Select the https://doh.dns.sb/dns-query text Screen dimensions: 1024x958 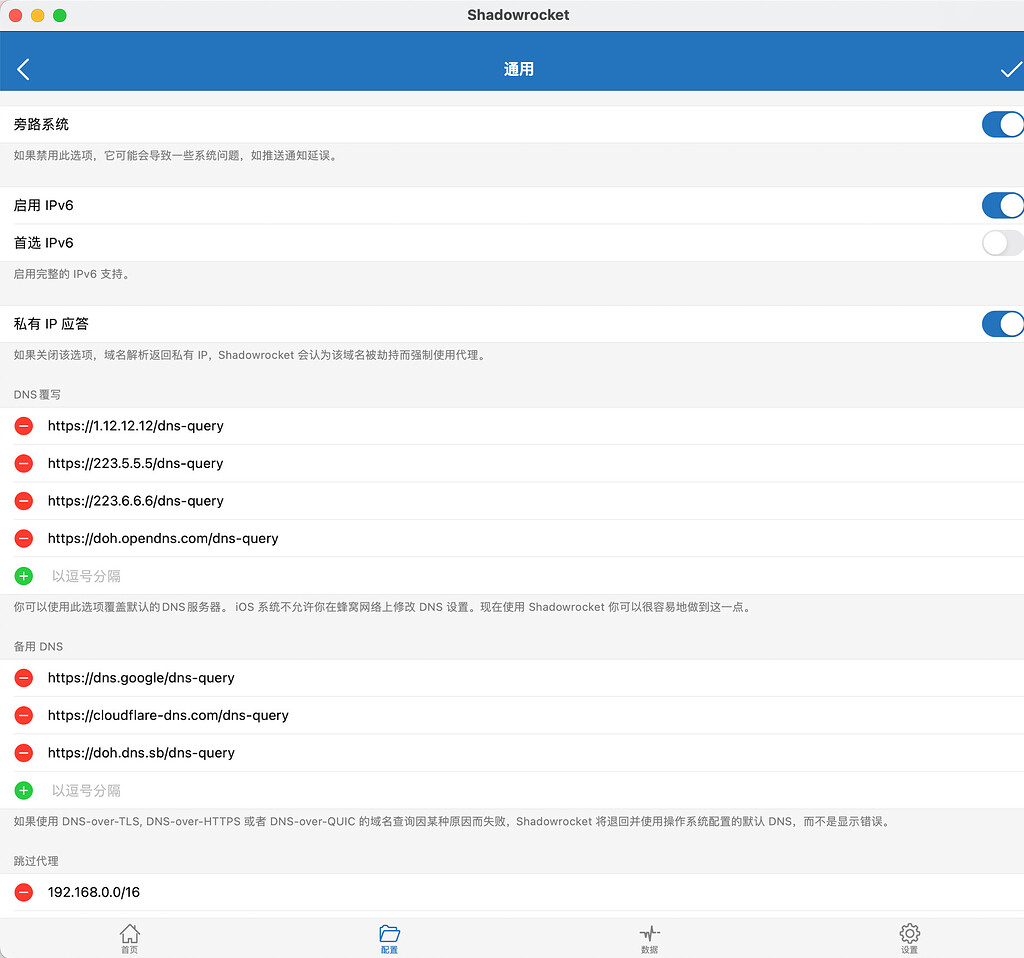pos(141,753)
